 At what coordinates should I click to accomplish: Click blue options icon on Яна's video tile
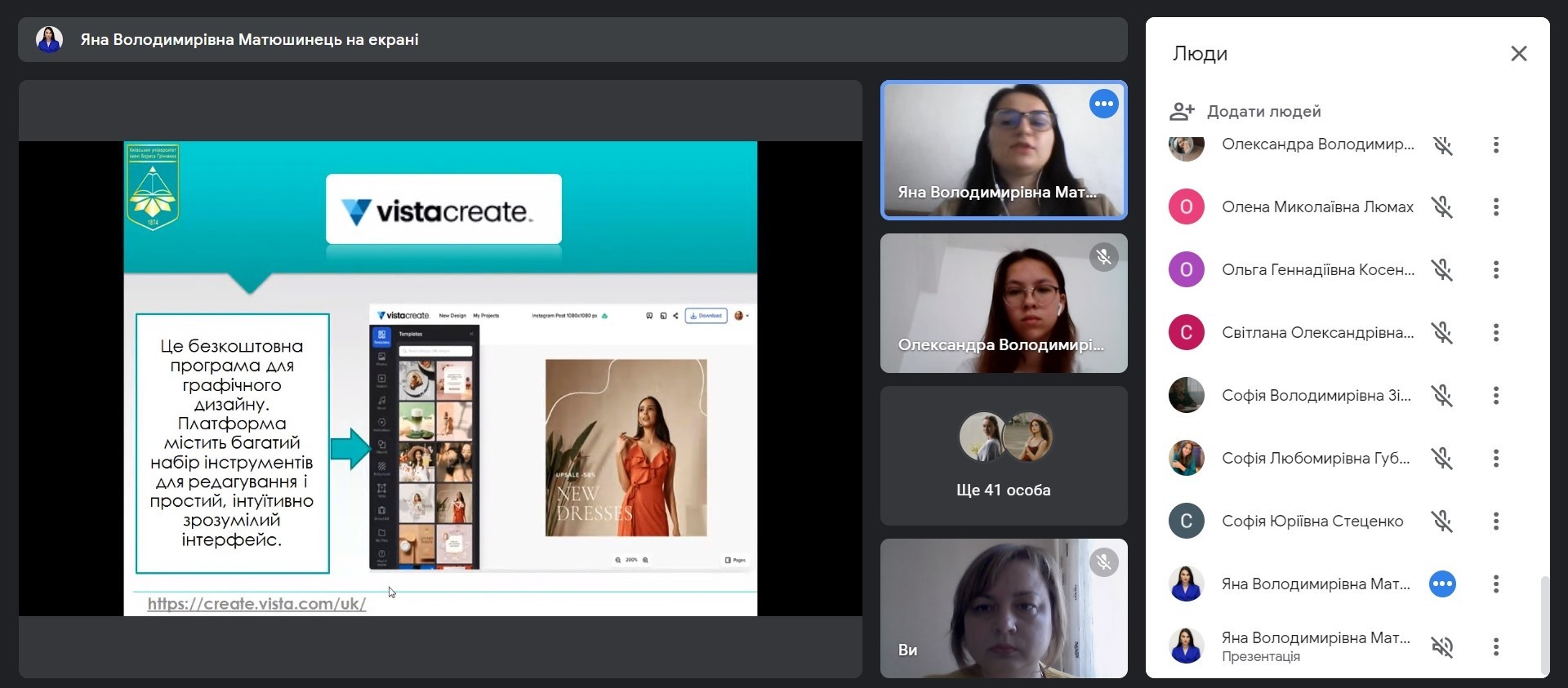1103,104
